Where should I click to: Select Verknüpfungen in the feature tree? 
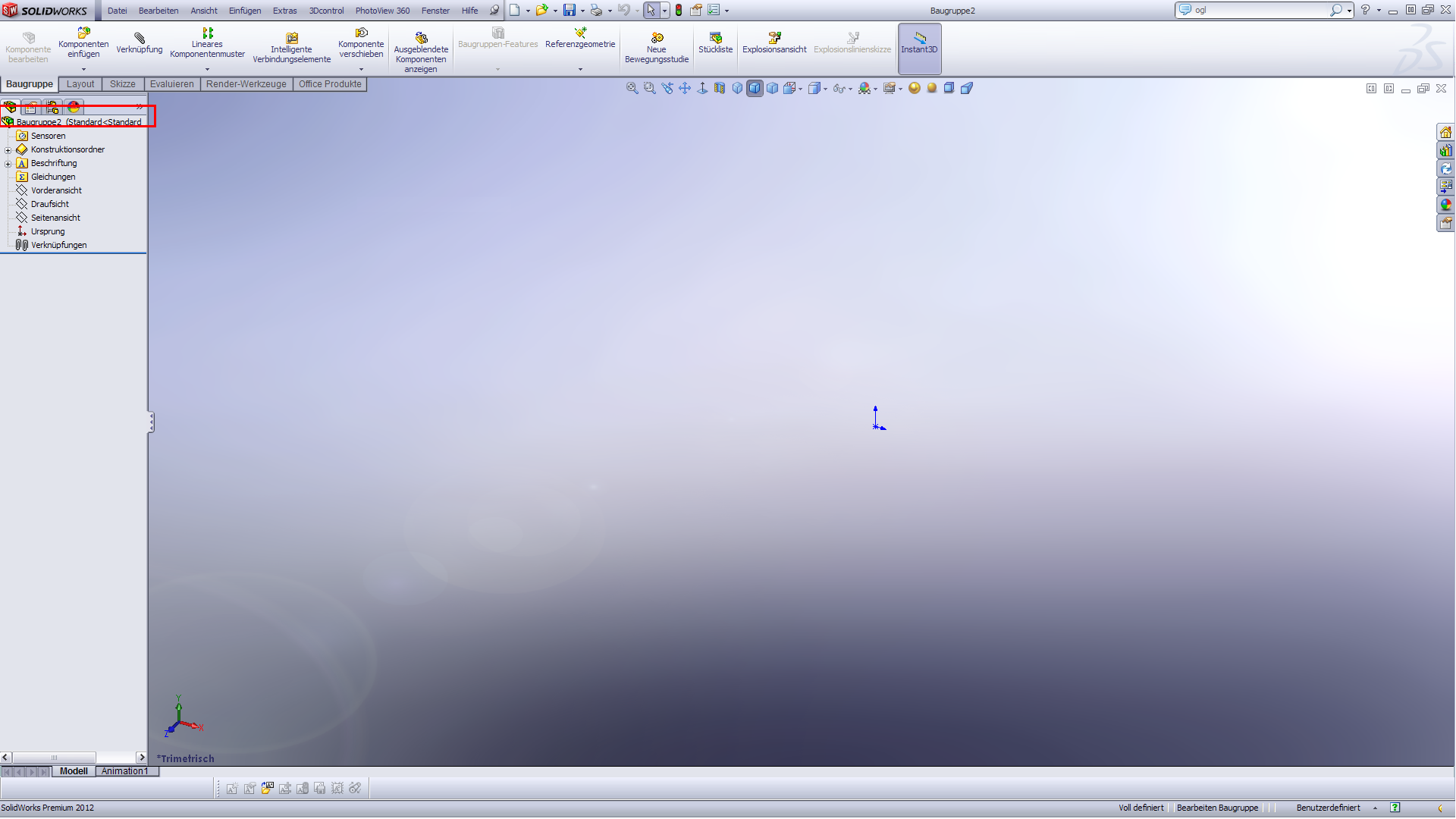(x=58, y=245)
